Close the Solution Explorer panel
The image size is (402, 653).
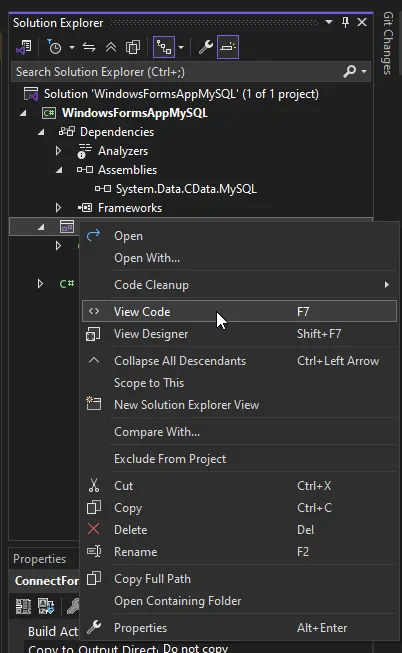362,22
